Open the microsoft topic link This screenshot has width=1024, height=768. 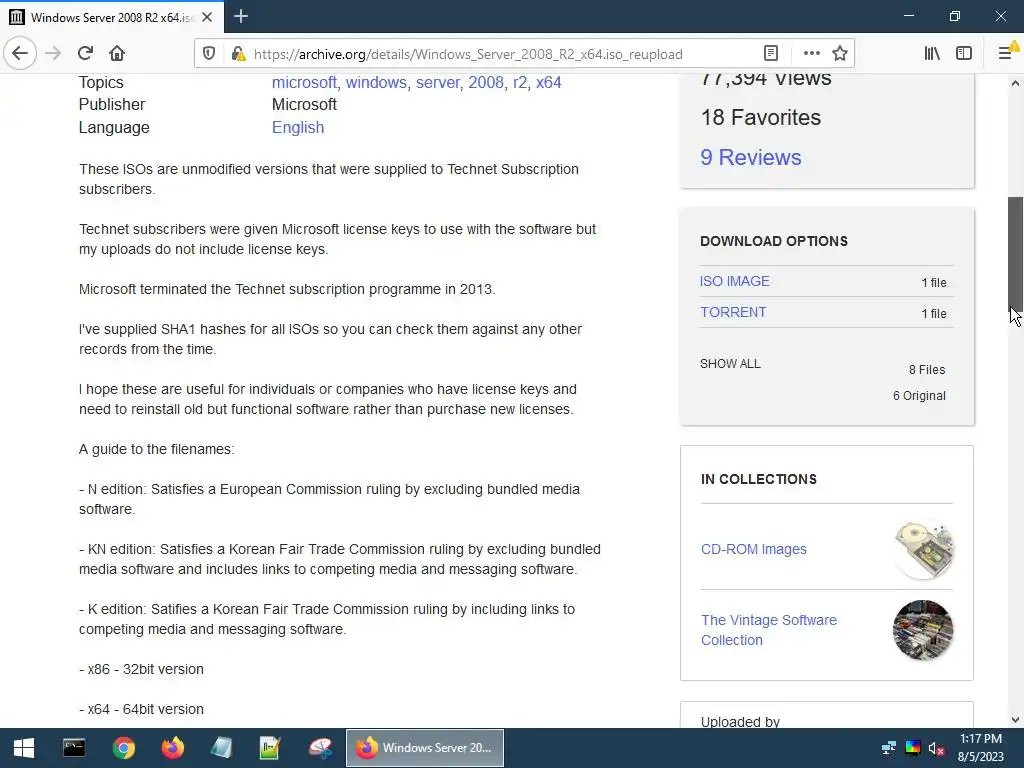pyautogui.click(x=304, y=82)
